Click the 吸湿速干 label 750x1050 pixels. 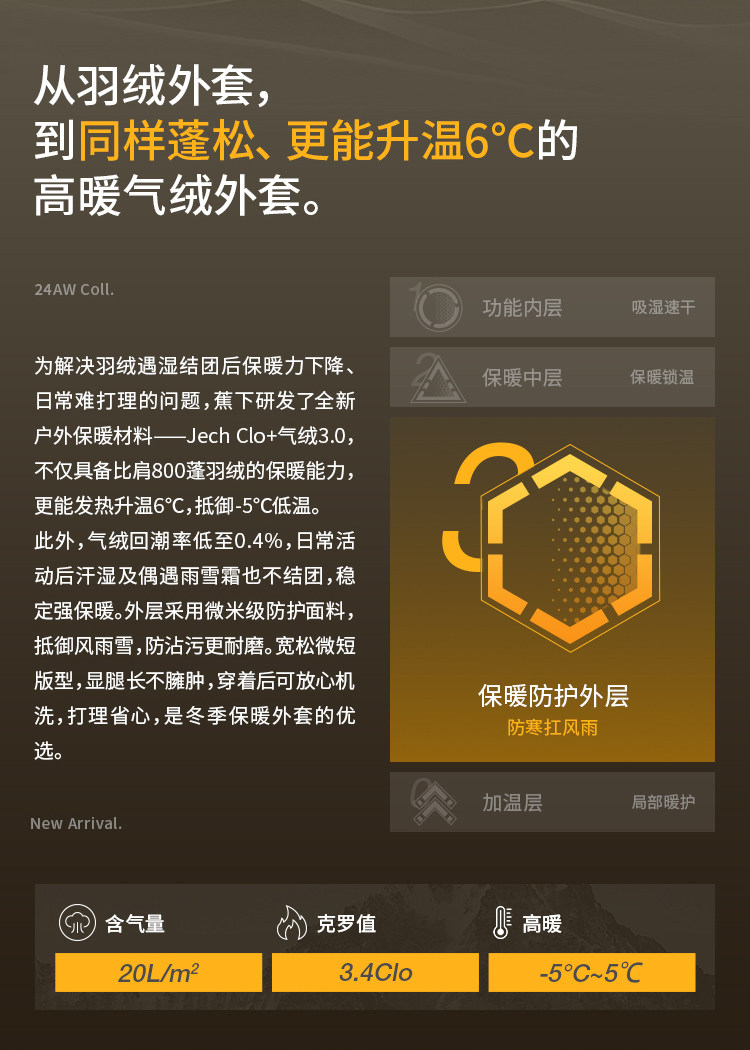664,307
